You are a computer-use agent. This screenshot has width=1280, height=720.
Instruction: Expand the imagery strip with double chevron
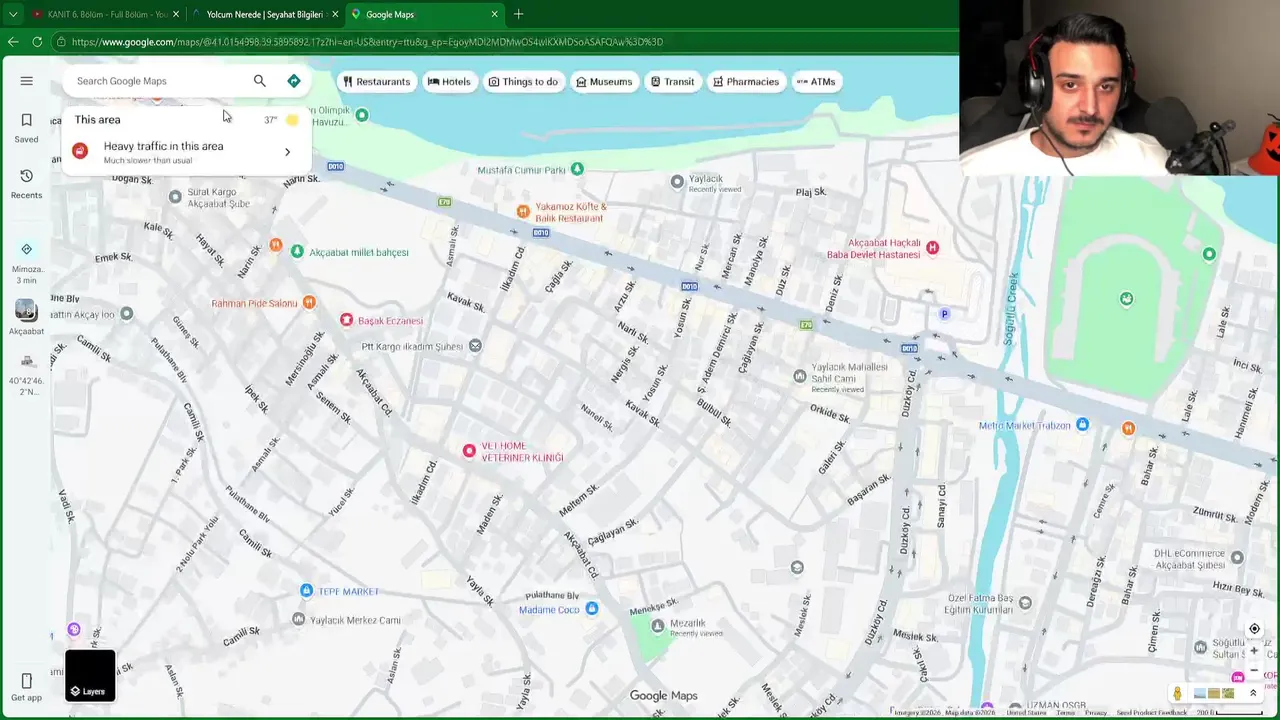(1253, 693)
